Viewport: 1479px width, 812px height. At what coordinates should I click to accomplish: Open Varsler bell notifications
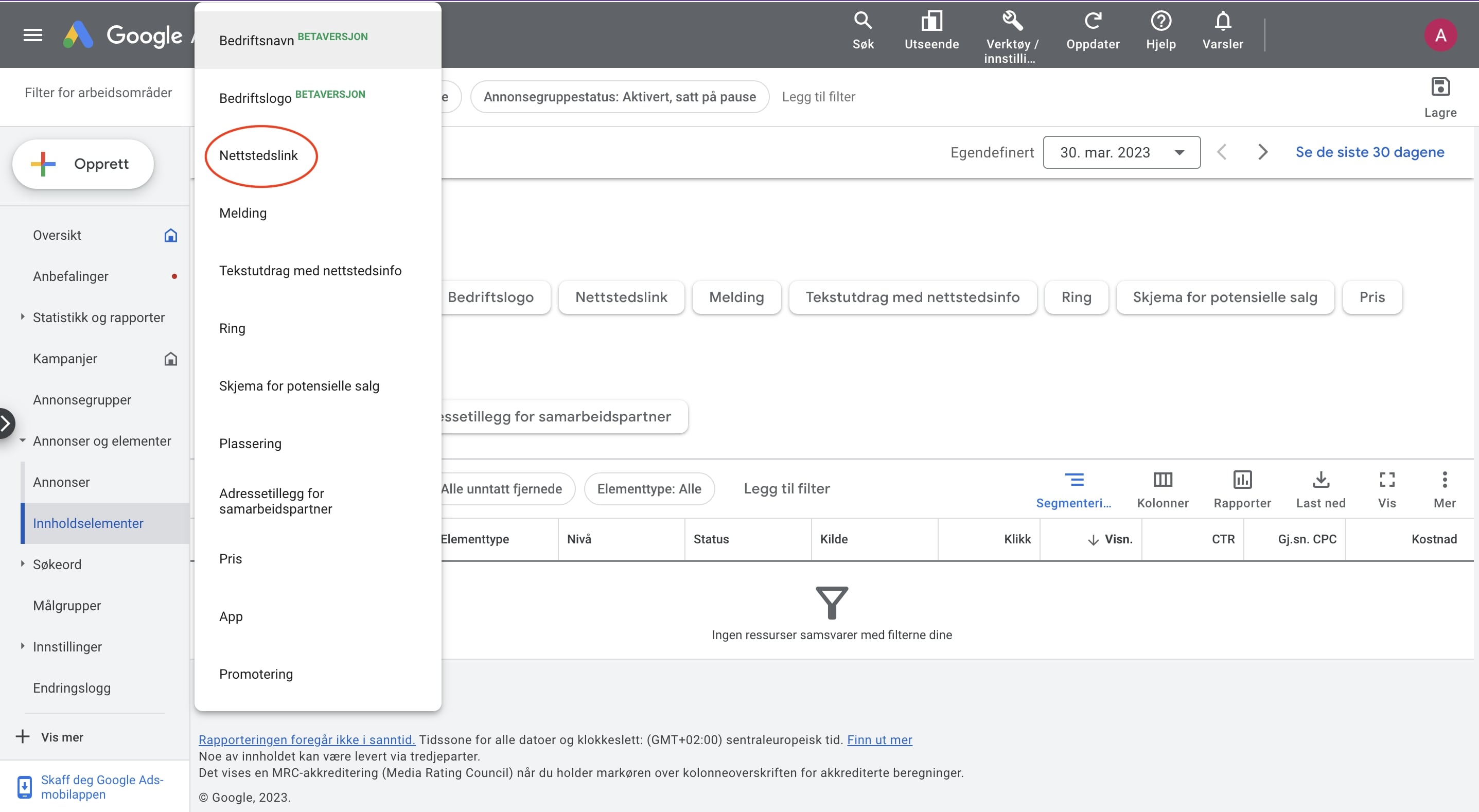(1222, 21)
